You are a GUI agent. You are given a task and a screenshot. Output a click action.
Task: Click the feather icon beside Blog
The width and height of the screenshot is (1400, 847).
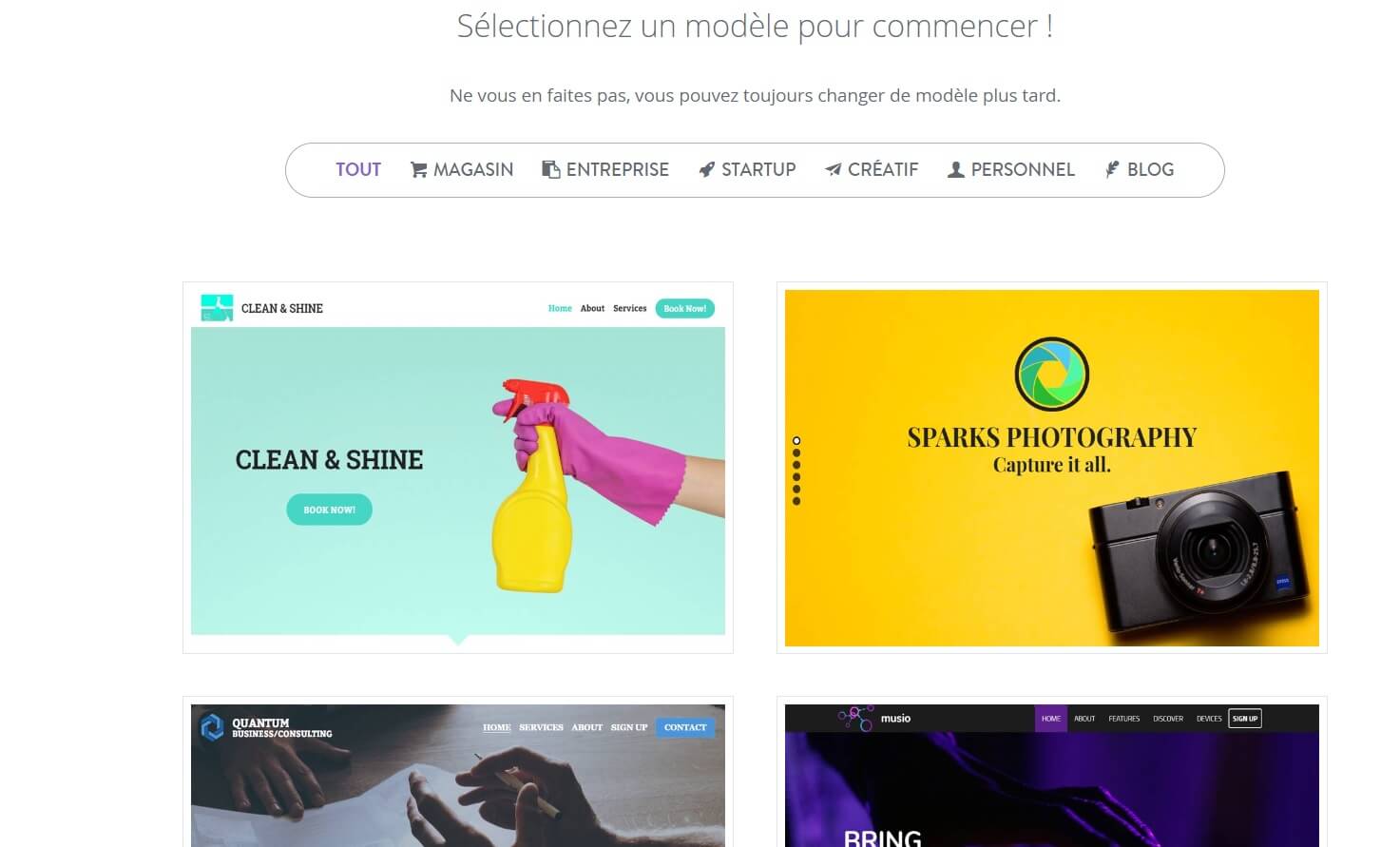tap(1112, 169)
